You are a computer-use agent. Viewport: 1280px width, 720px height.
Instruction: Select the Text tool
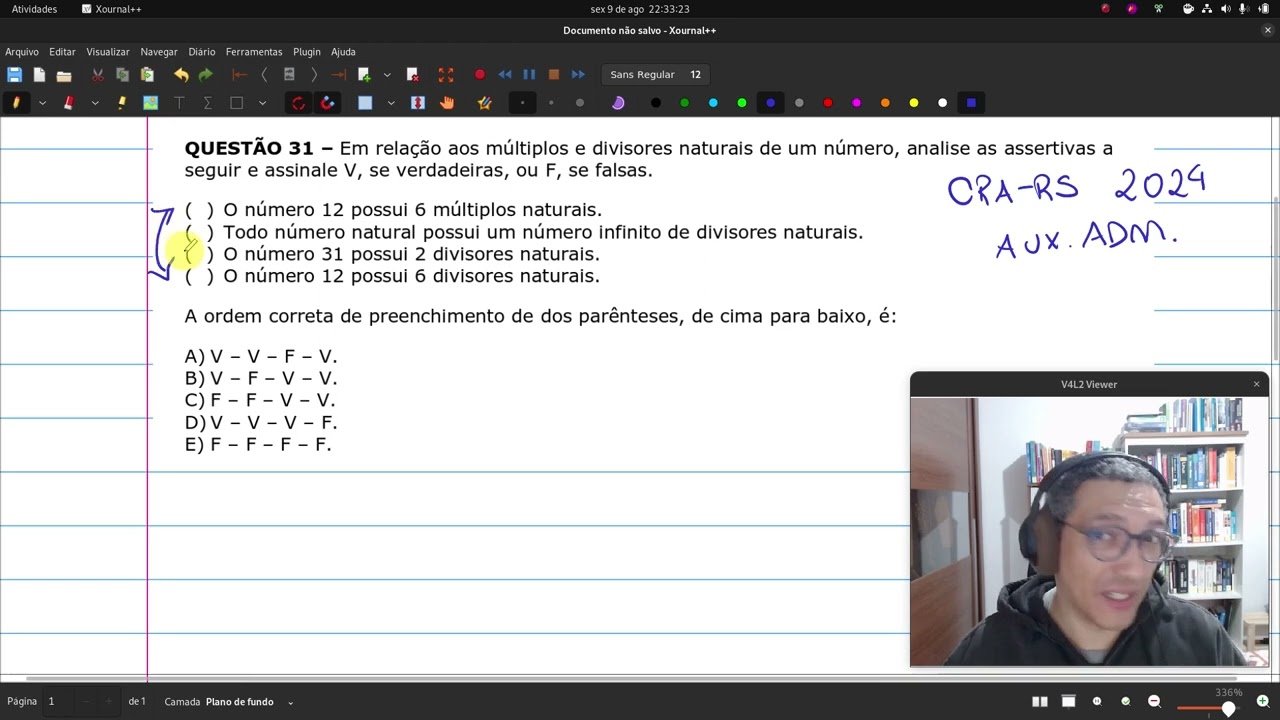179,103
